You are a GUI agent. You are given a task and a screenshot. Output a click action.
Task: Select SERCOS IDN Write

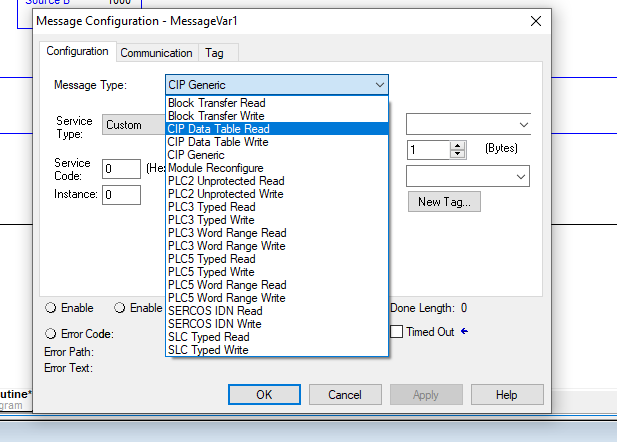click(277, 324)
